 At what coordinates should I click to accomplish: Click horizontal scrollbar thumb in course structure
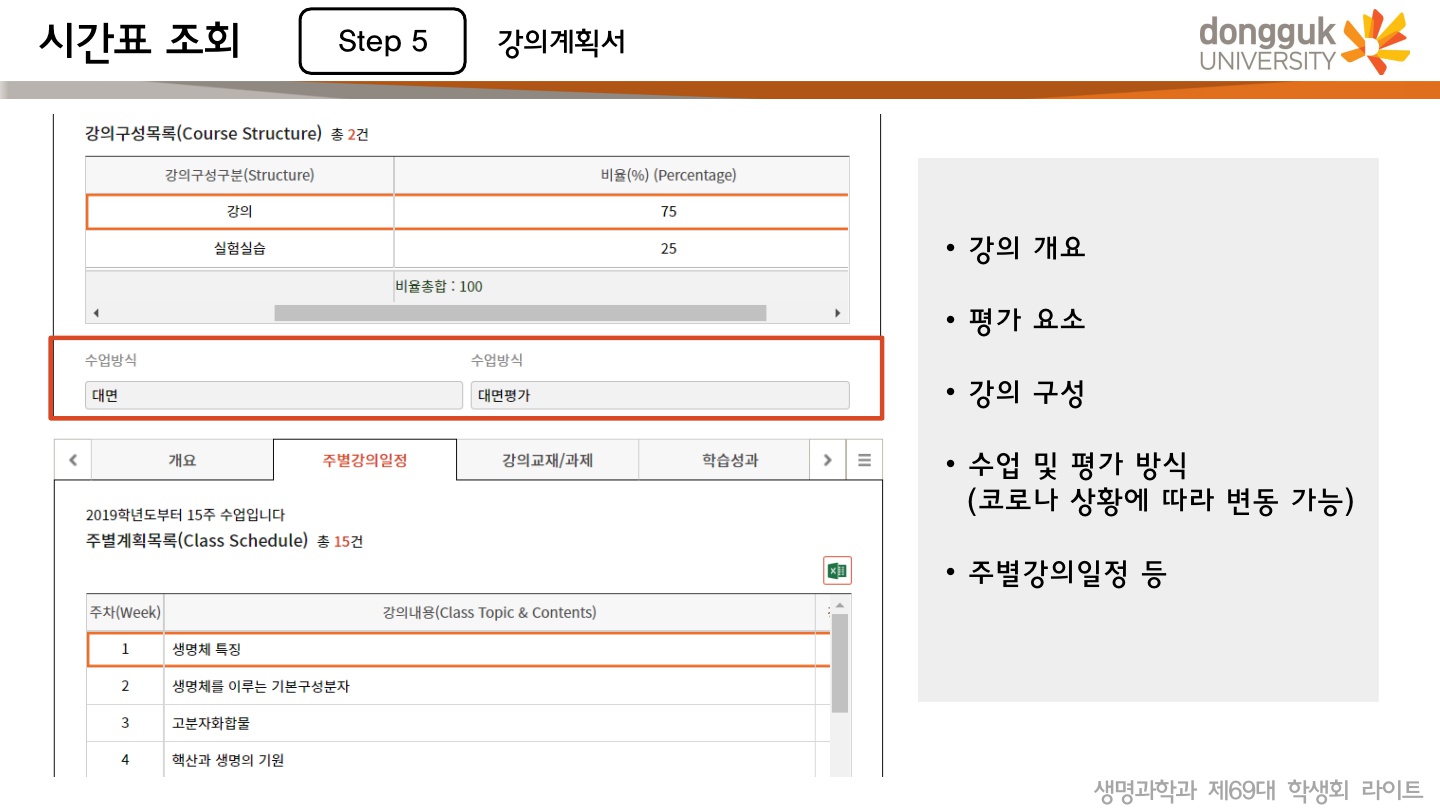520,313
